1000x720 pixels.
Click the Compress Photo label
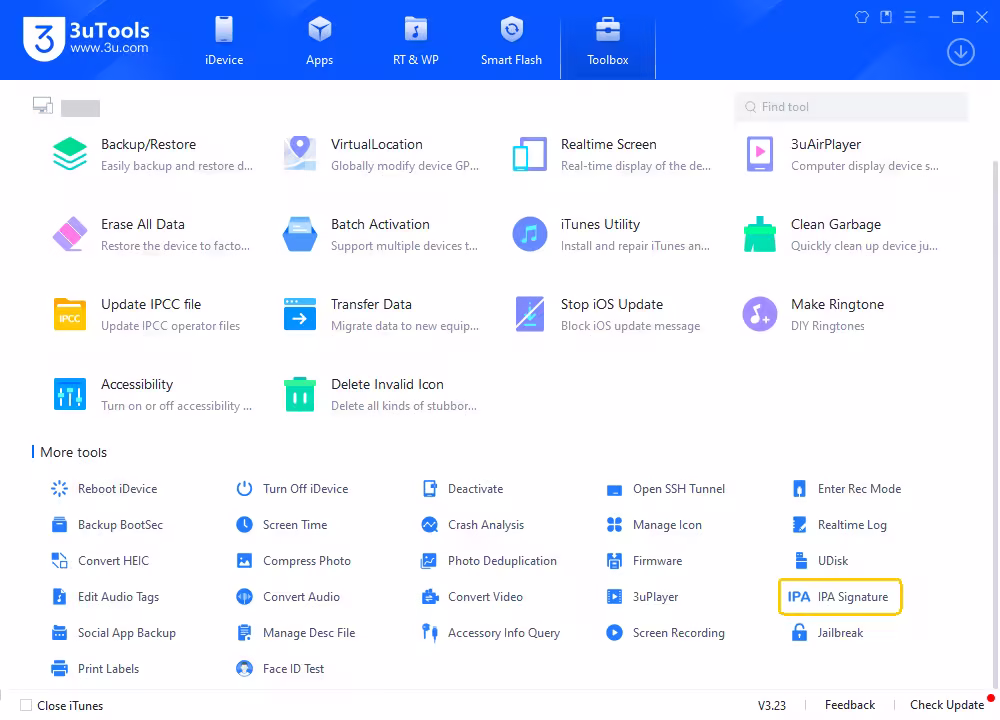pyautogui.click(x=307, y=561)
